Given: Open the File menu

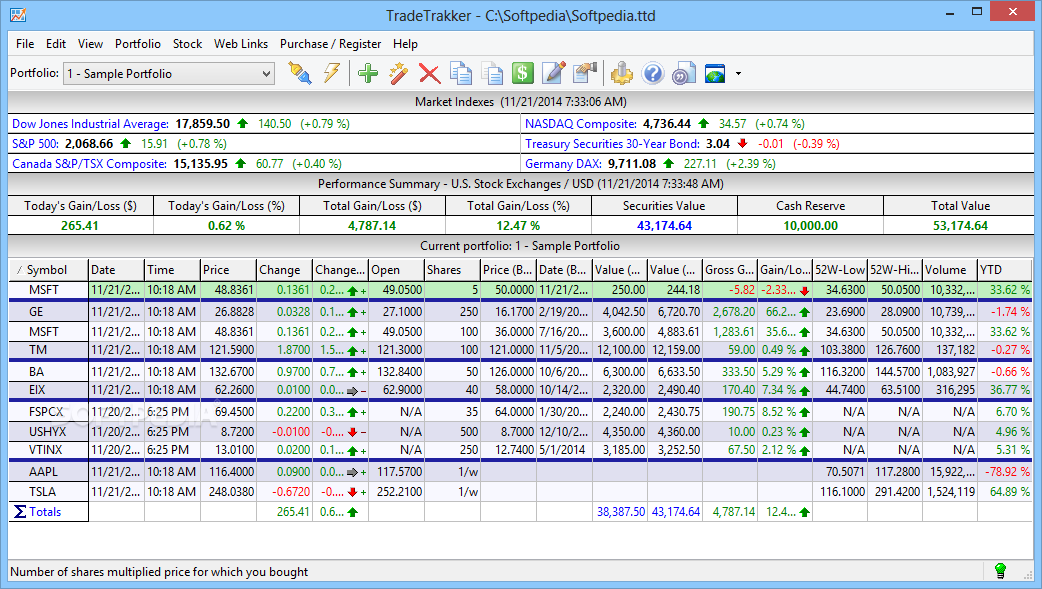Looking at the screenshot, I should (25, 44).
